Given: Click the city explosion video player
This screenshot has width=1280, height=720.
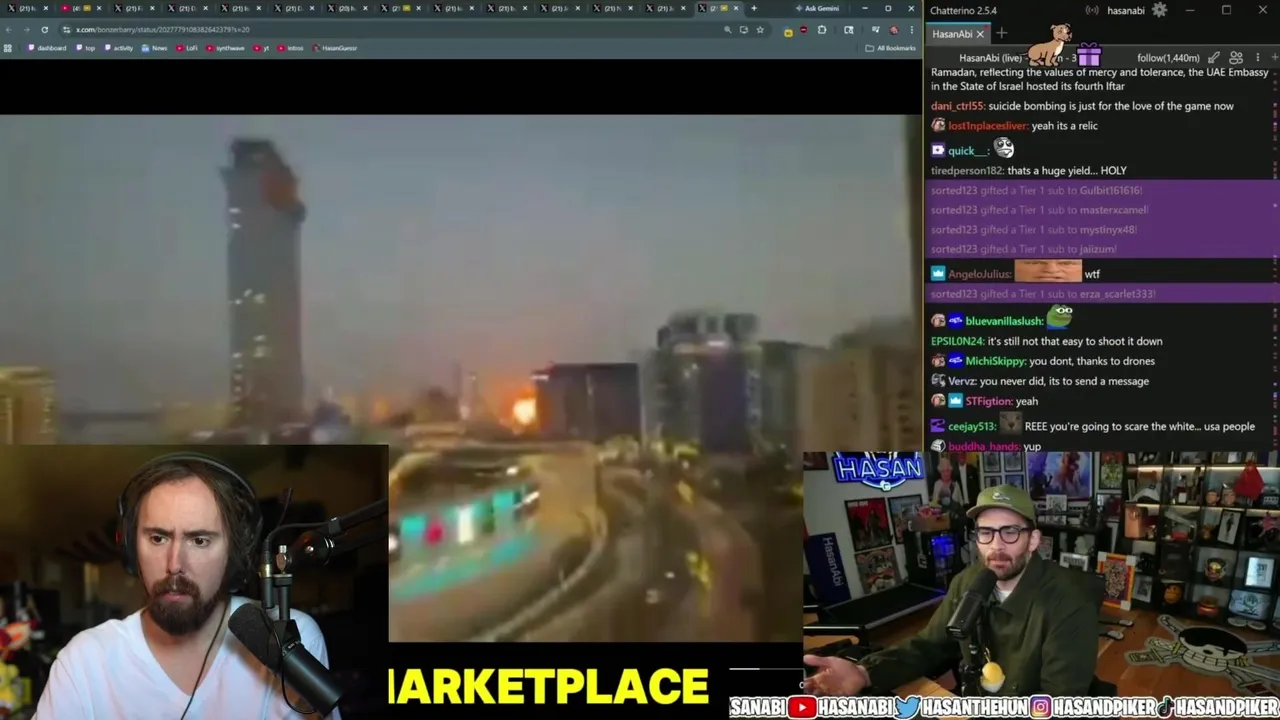Looking at the screenshot, I should [460, 378].
